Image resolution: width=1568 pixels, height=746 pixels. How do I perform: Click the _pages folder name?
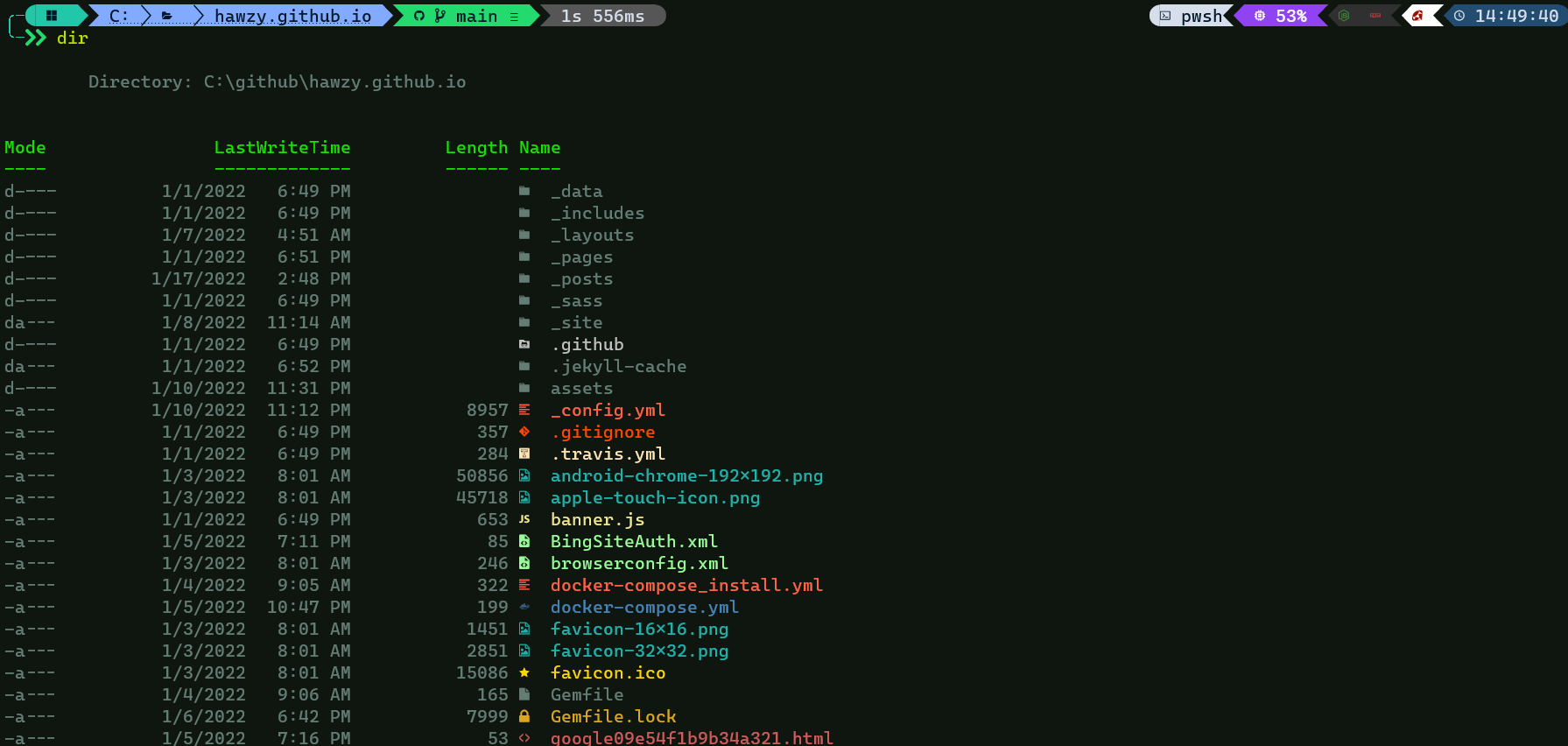coord(581,257)
